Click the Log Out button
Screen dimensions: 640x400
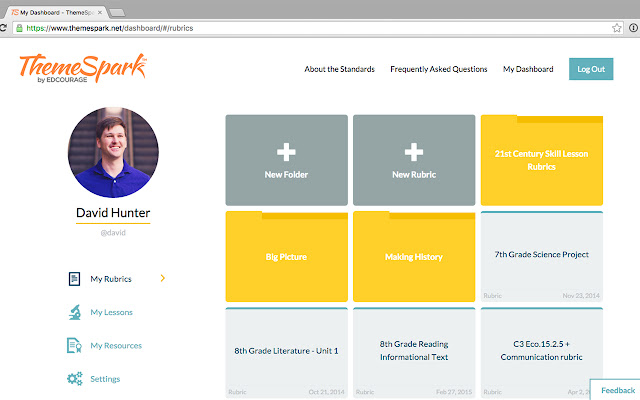point(591,69)
